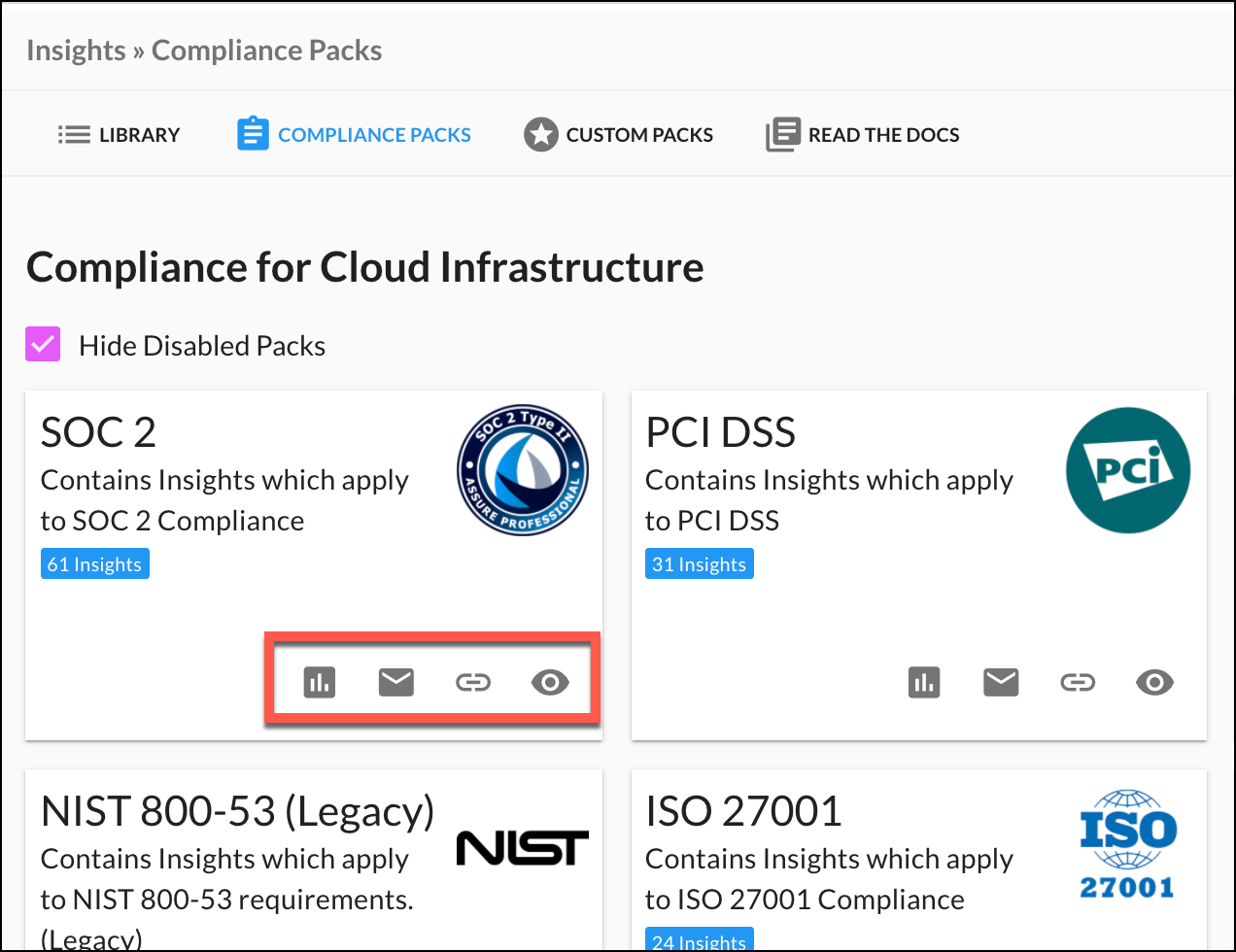
Task: Click the PCI logo image
Action: (x=1128, y=470)
